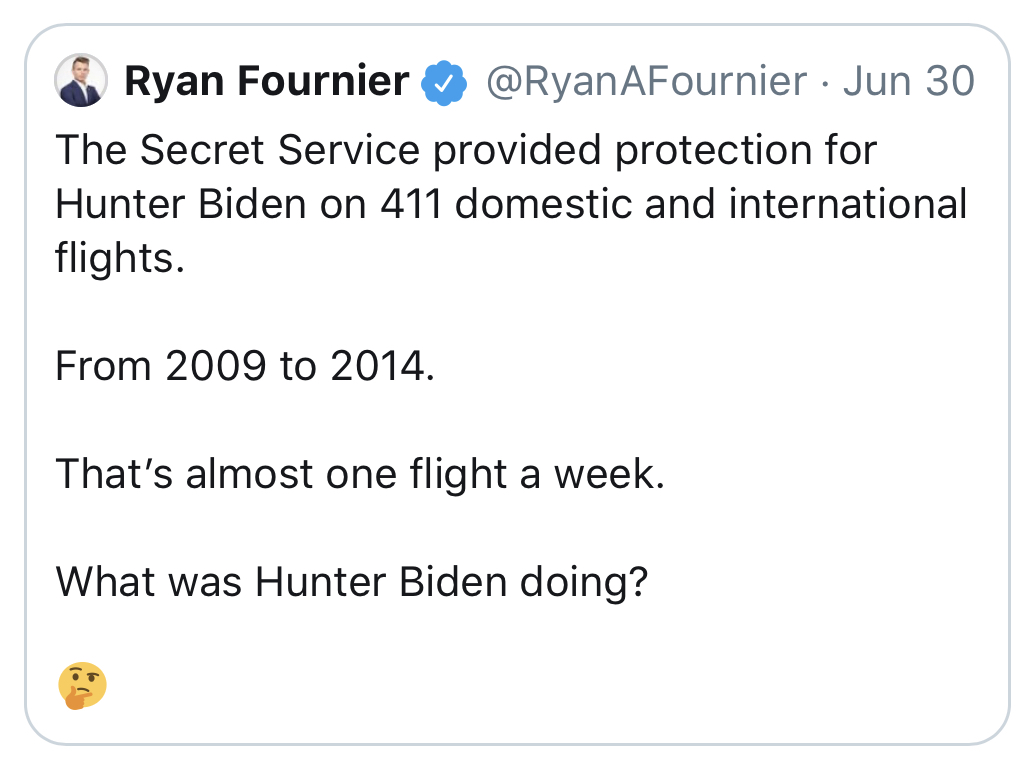Click the thinking face emoji
The image size is (1027, 765).
coord(83,685)
